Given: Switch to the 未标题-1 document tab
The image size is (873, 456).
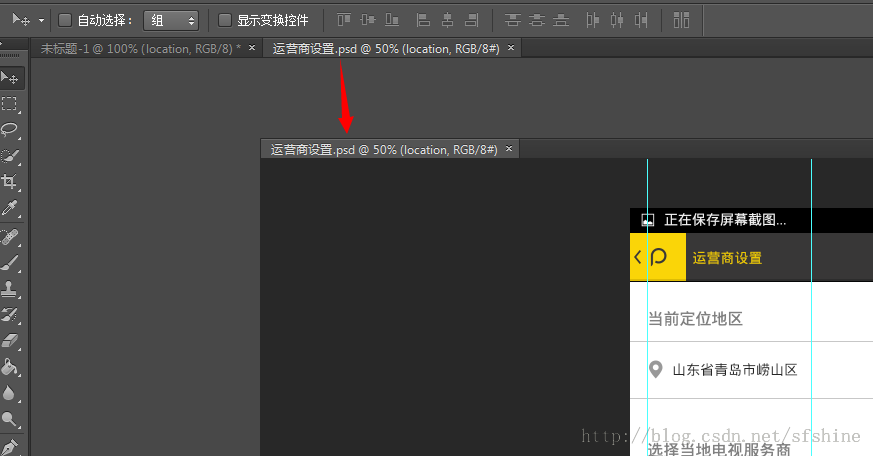Looking at the screenshot, I should tap(140, 48).
